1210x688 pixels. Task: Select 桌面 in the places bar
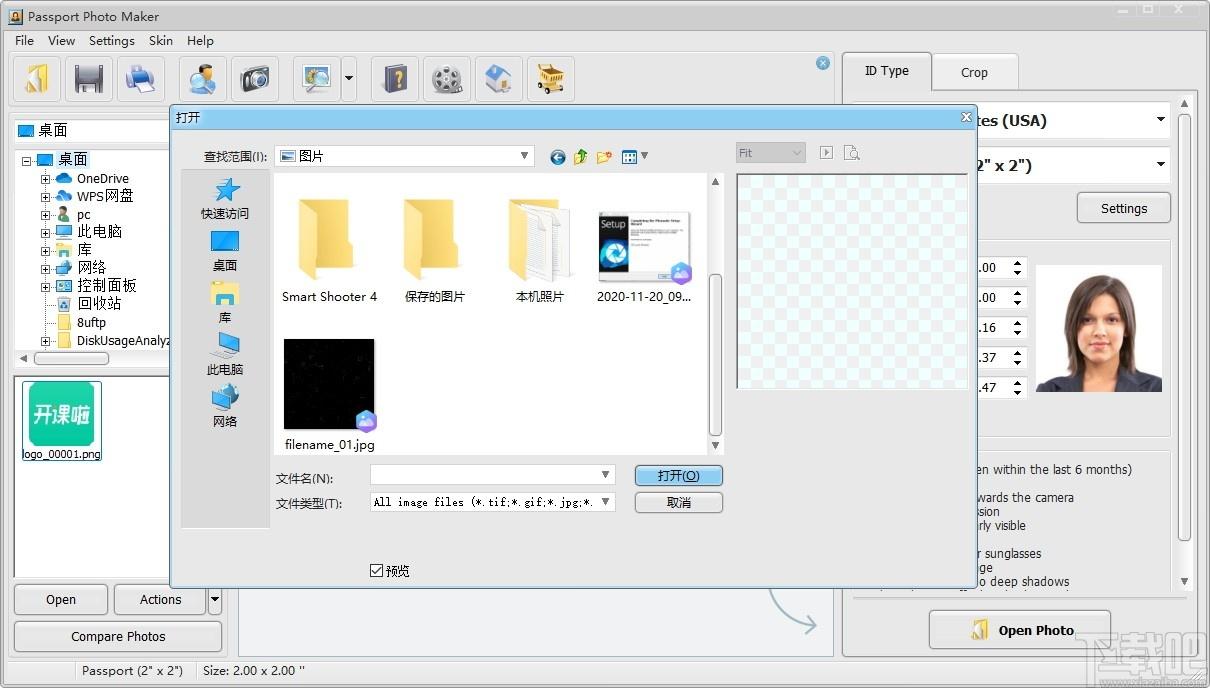(225, 251)
